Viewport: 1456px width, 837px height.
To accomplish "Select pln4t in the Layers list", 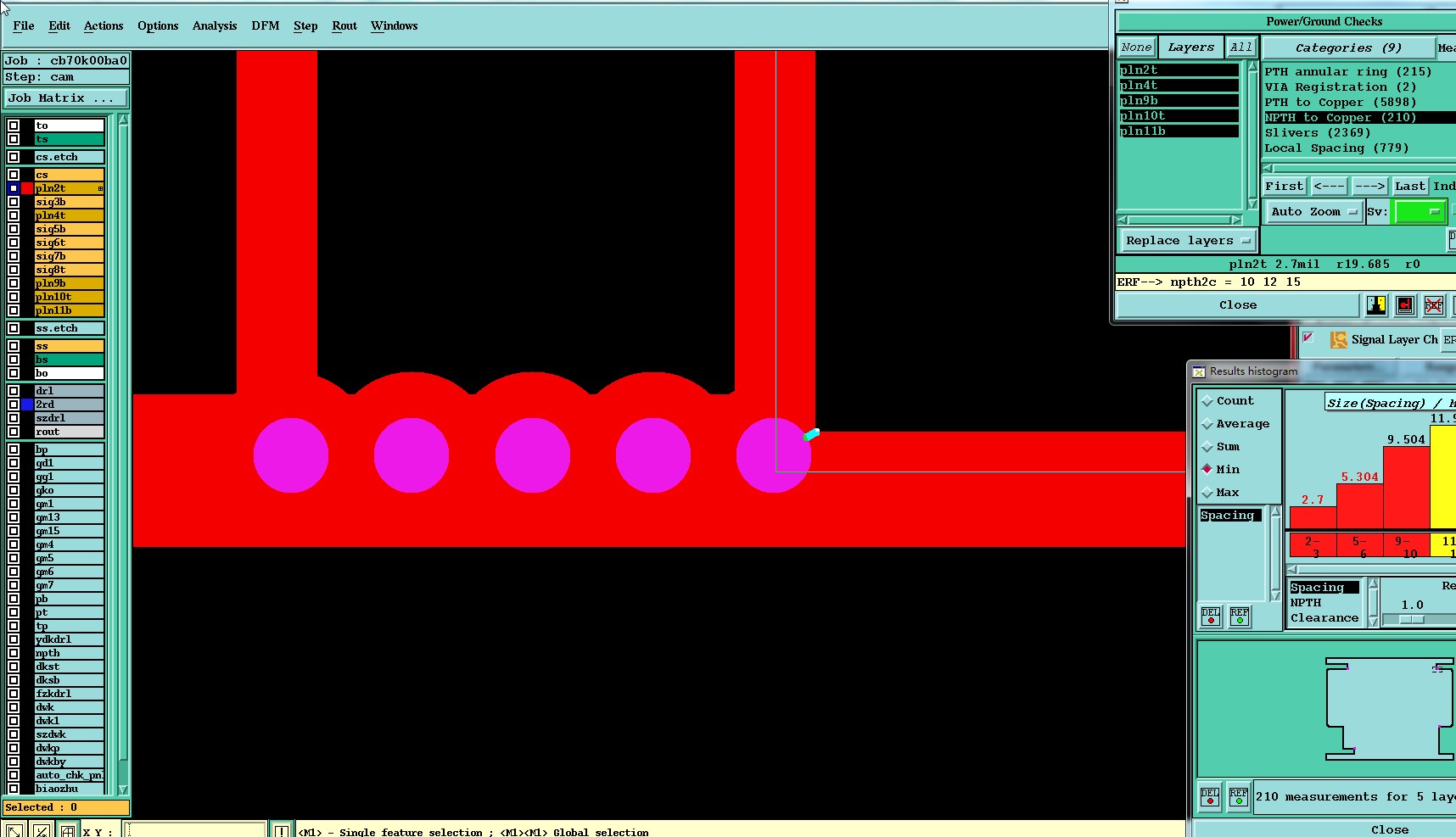I will click(x=1179, y=86).
